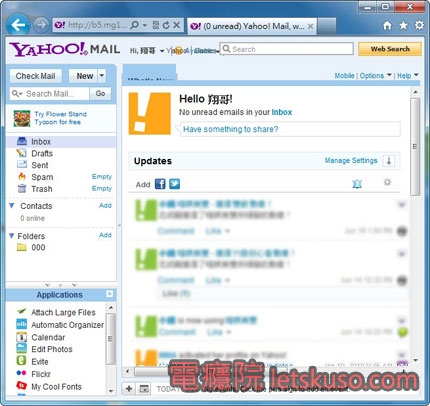Open Attach Large Files application
This screenshot has height=406, width=430.
click(x=63, y=312)
